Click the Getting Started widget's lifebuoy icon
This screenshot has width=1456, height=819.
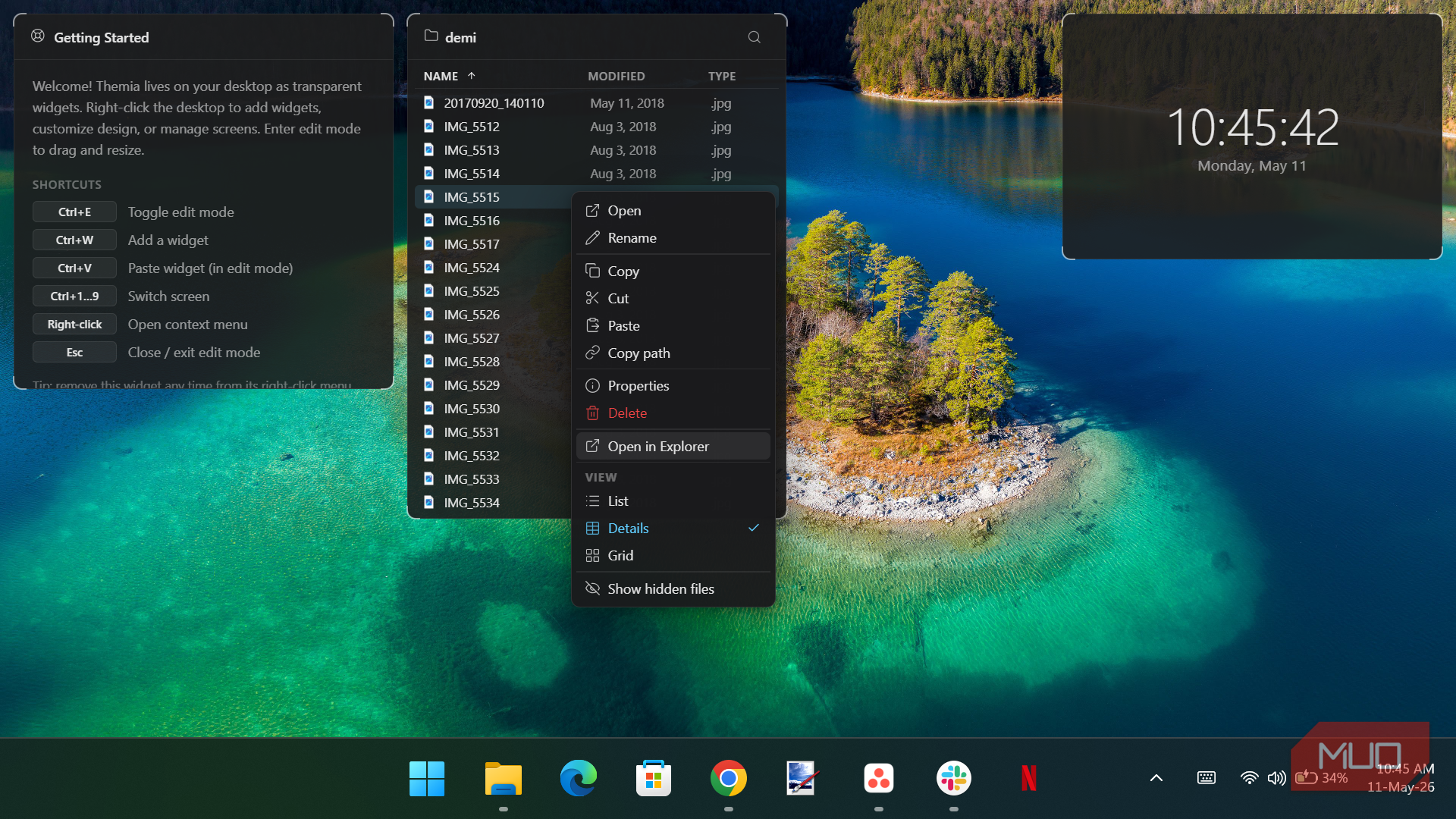[x=38, y=36]
